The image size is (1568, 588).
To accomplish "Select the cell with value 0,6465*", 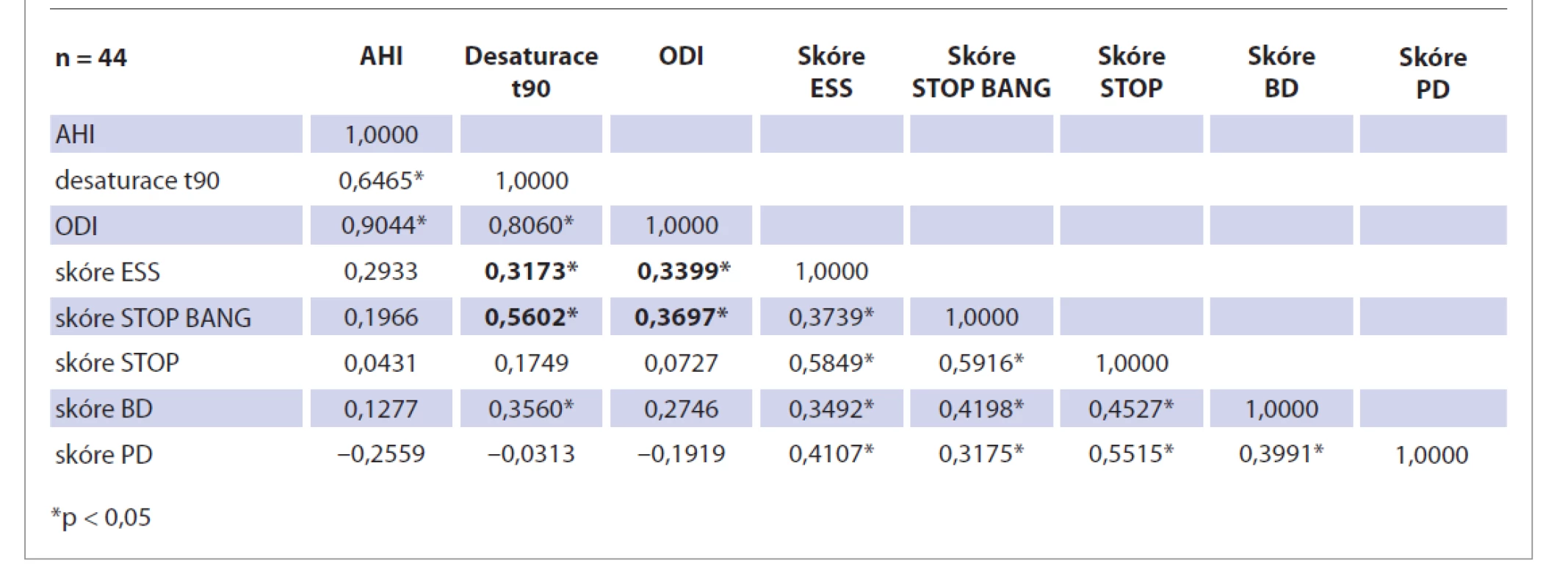I will click(x=381, y=180).
